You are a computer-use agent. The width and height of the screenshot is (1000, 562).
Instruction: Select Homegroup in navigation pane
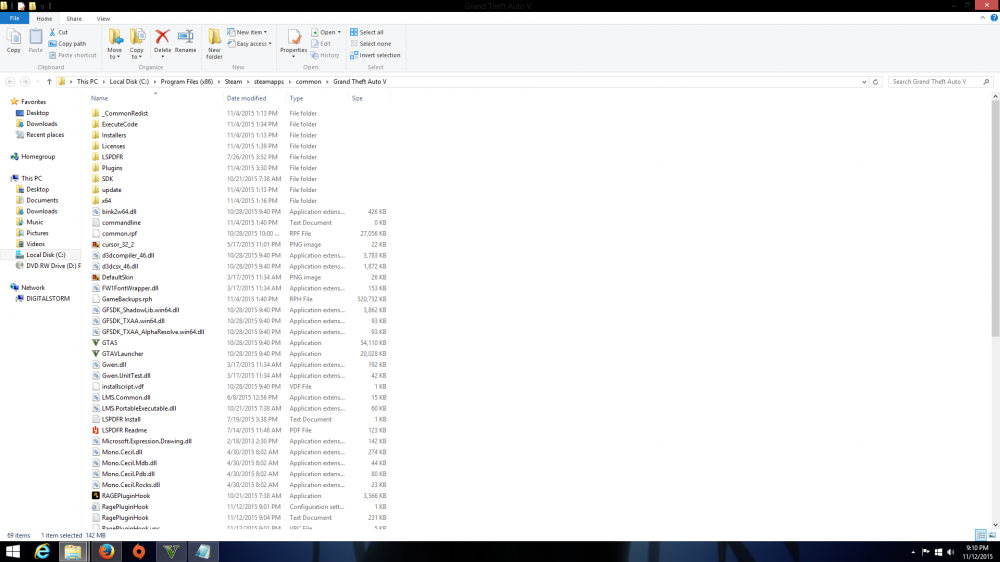[x=38, y=156]
